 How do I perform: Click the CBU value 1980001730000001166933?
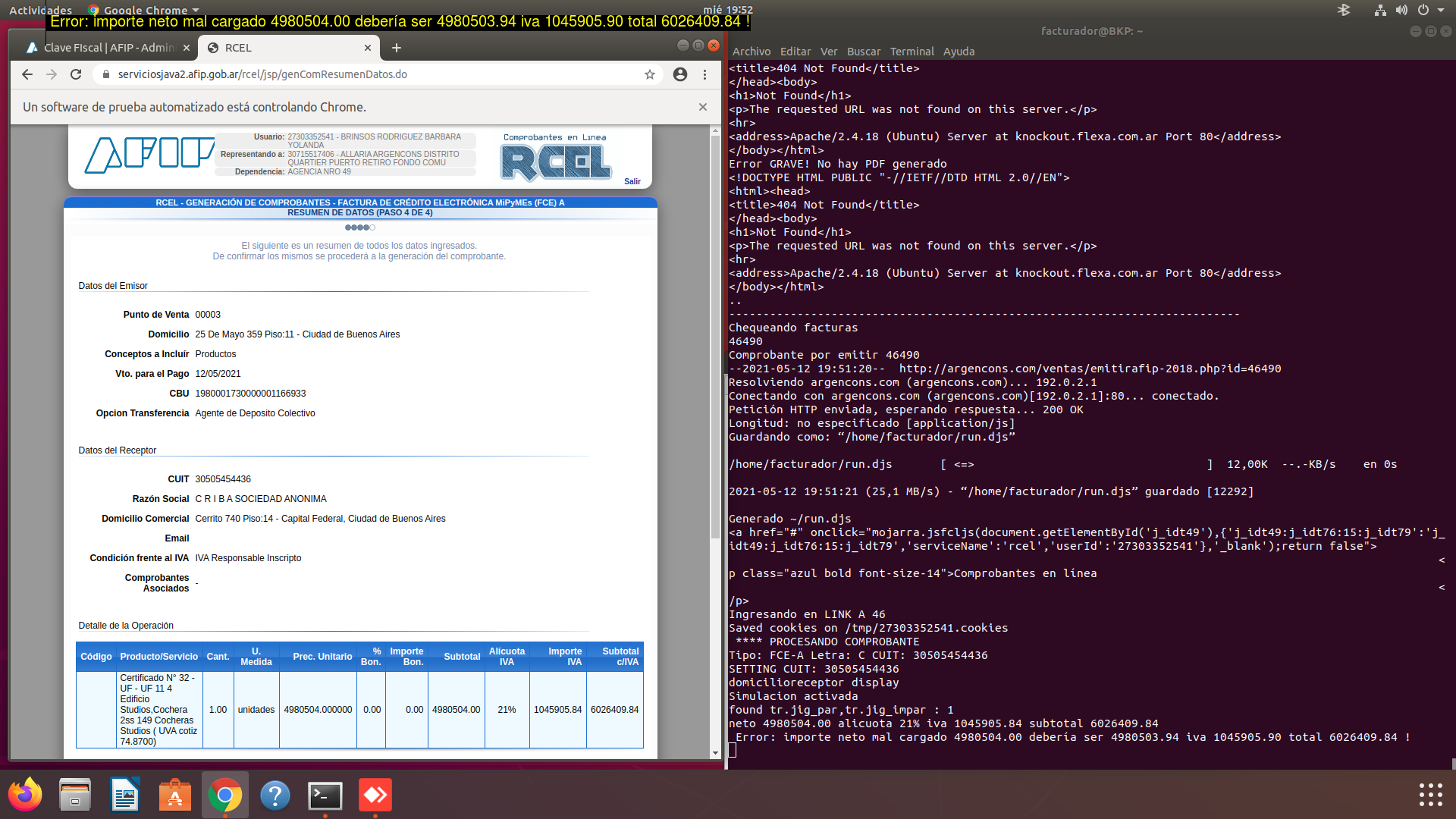(250, 394)
